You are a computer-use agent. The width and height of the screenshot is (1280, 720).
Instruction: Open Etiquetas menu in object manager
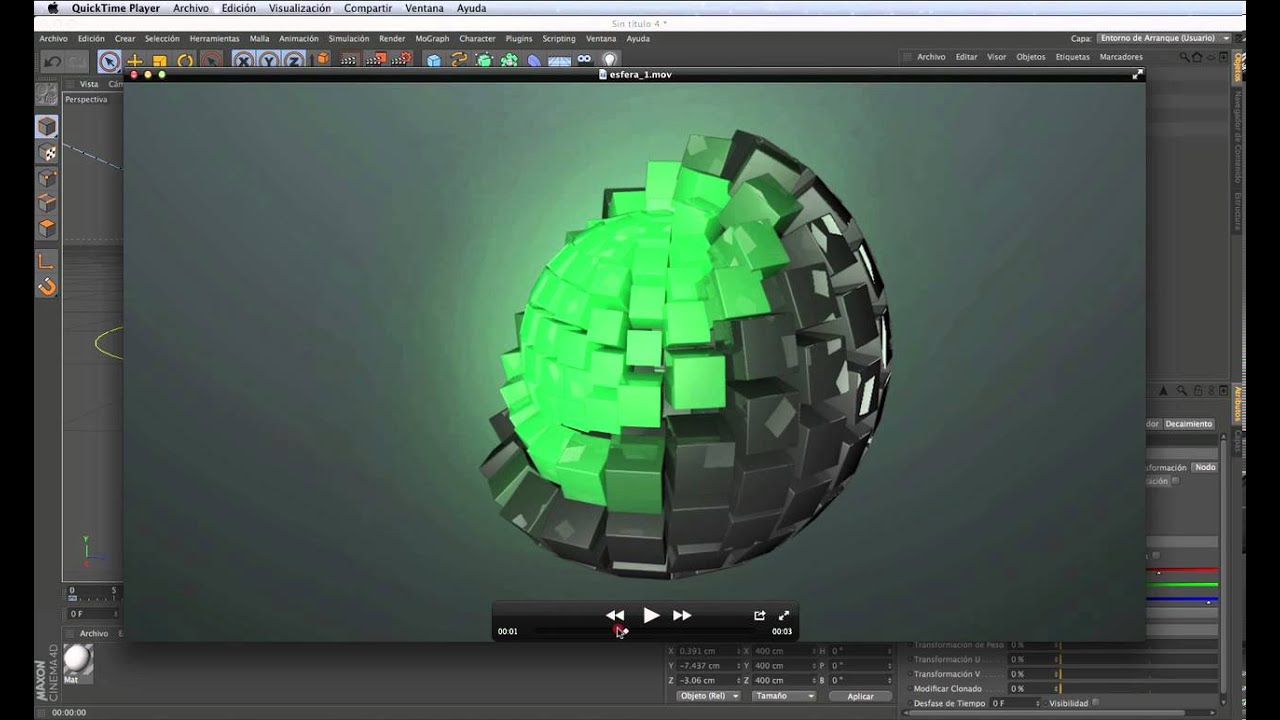[x=1072, y=57]
